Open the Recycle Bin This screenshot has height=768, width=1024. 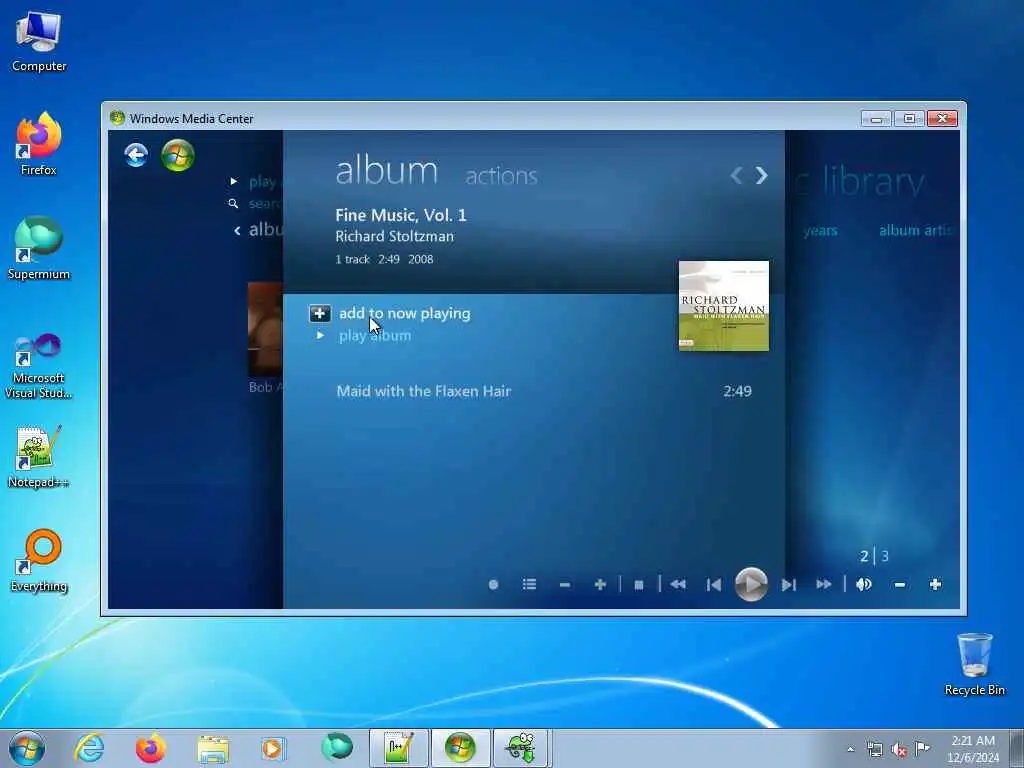click(x=974, y=664)
